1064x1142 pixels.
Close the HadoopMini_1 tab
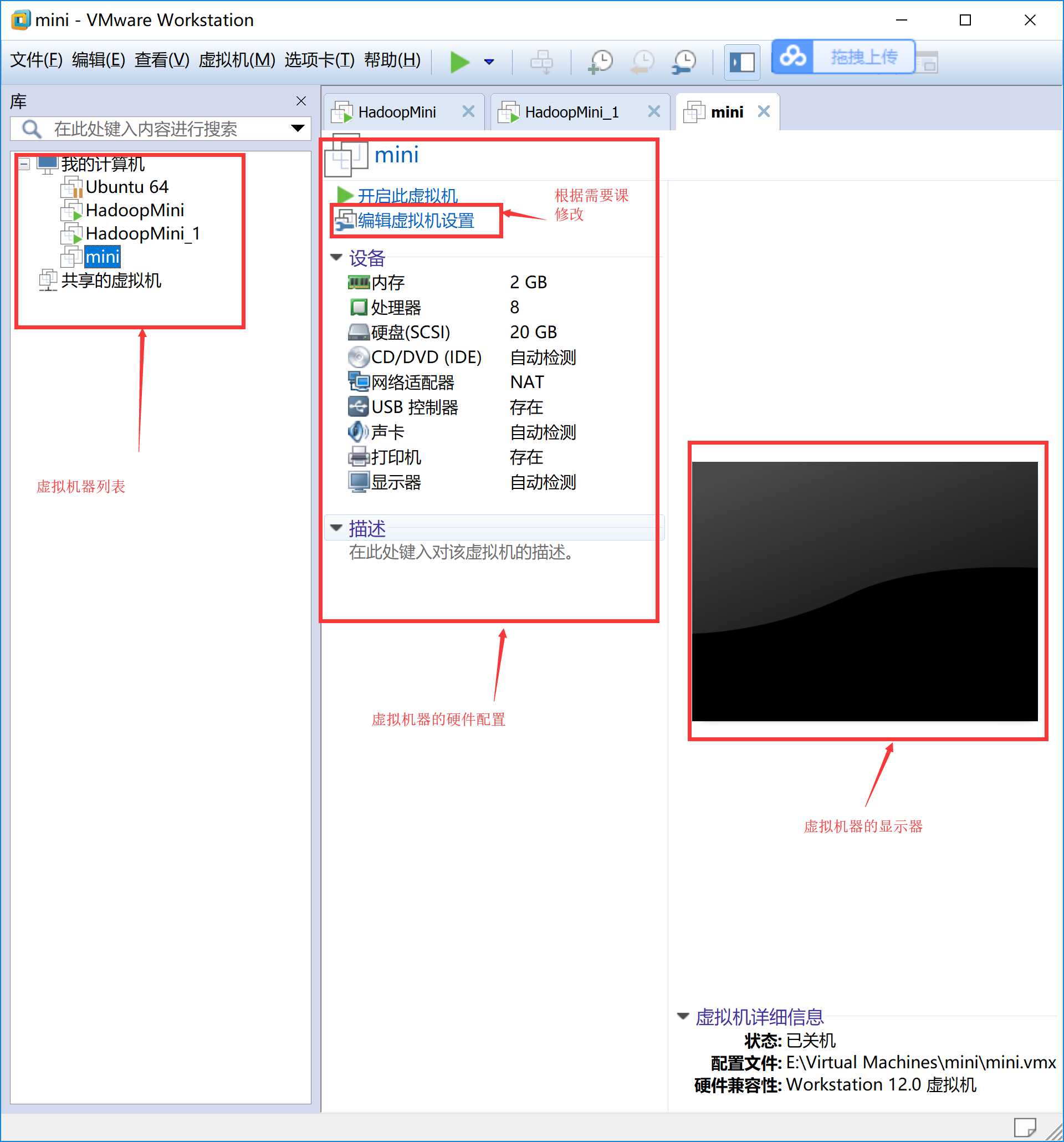[x=654, y=111]
